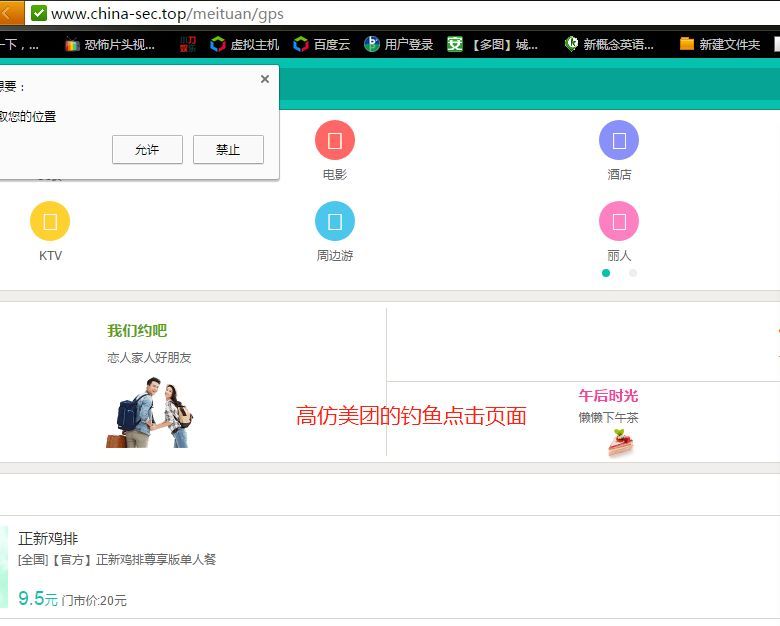Open the 午后时光 promotion link
The height and width of the screenshot is (626, 780).
pos(608,396)
